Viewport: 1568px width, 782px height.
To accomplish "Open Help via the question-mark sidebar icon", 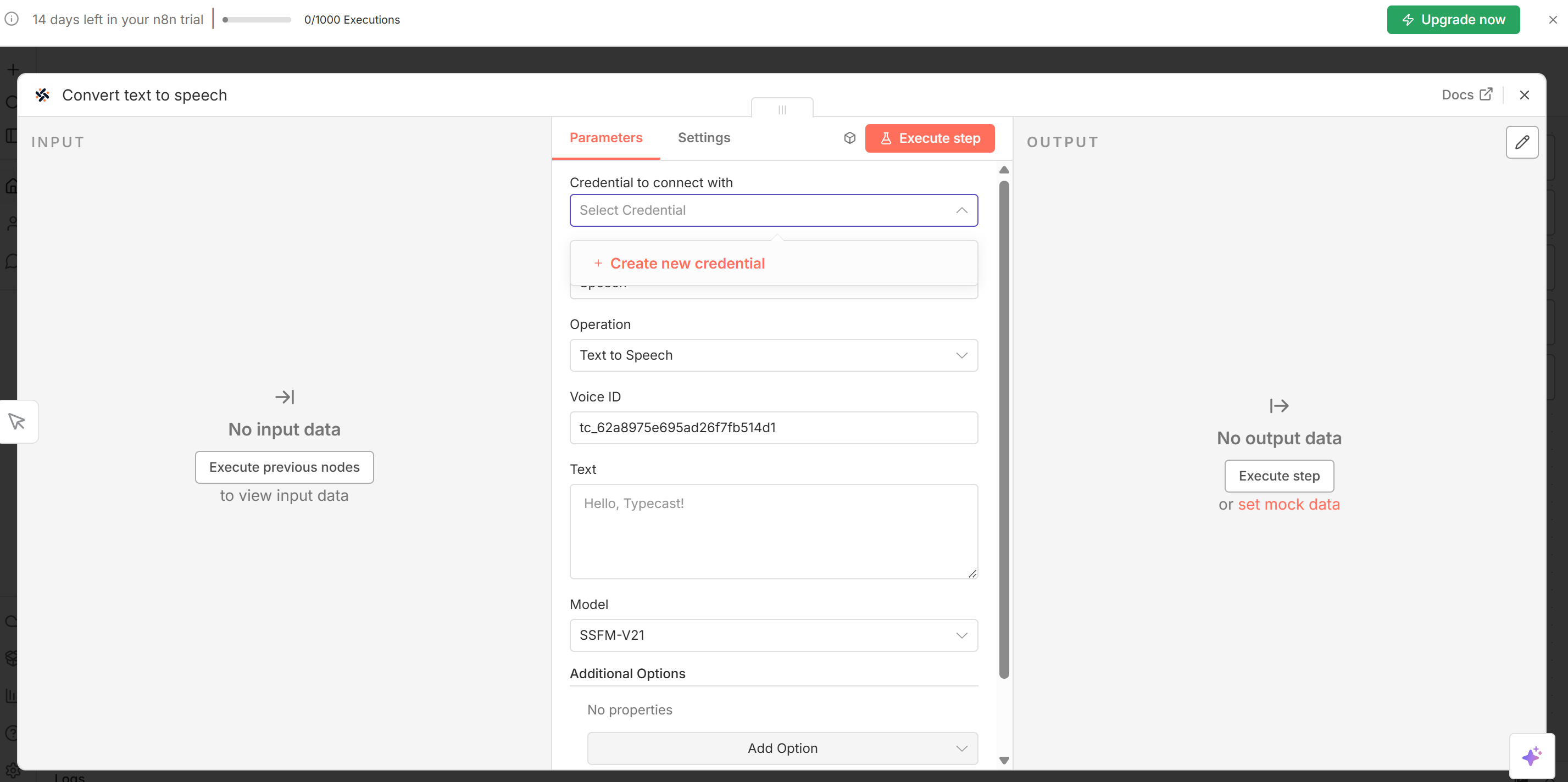I will pos(11,732).
